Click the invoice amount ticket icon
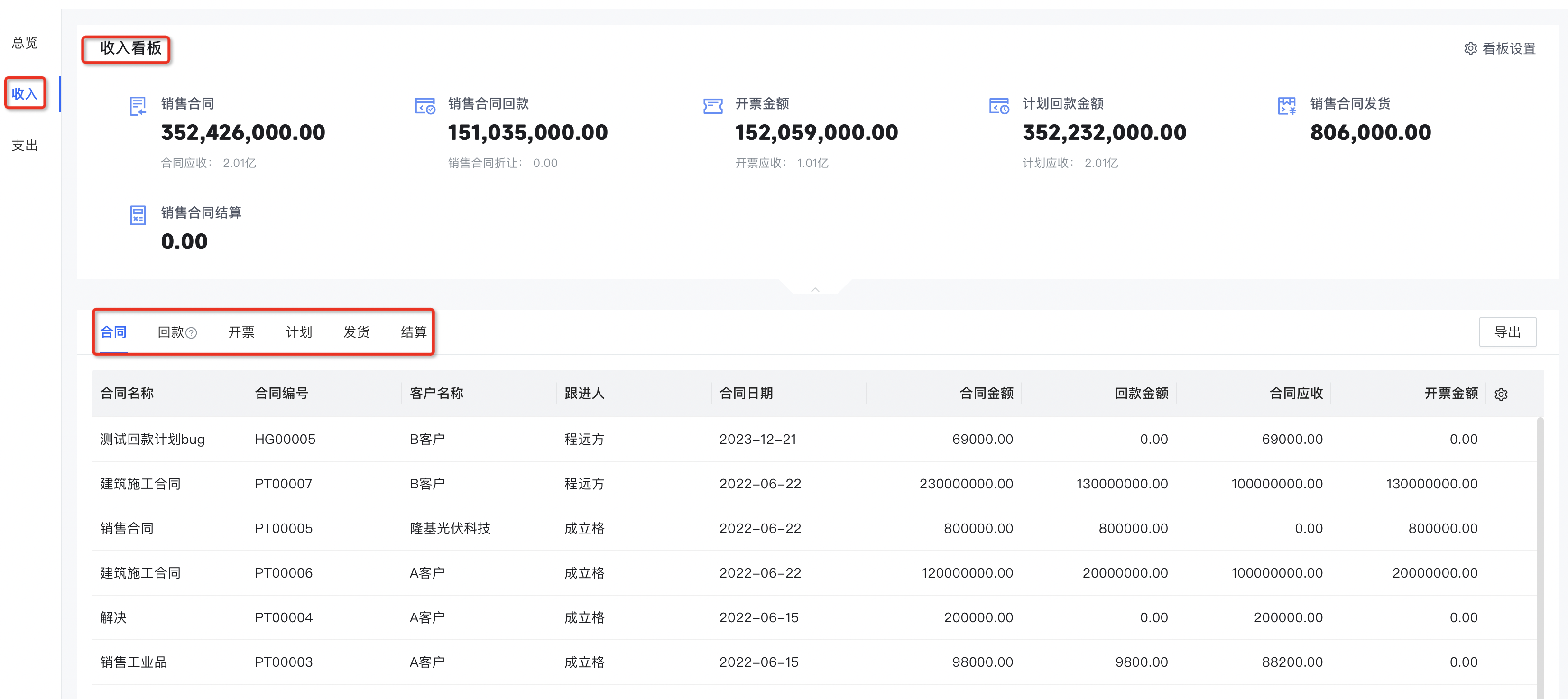 click(712, 106)
